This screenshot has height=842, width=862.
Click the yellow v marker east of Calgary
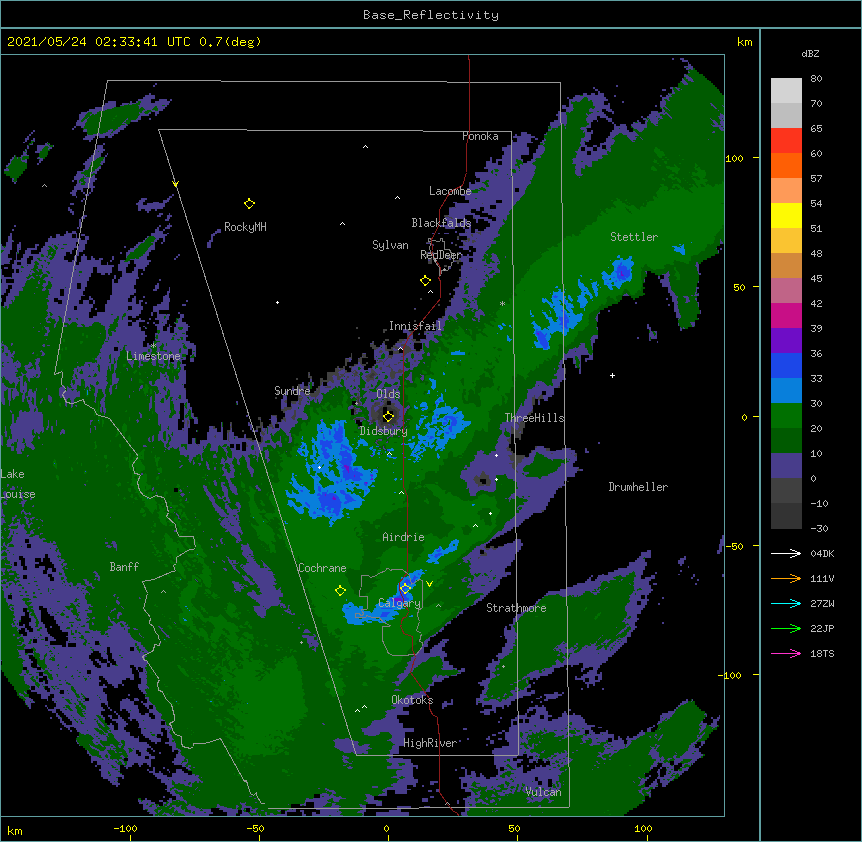429,584
